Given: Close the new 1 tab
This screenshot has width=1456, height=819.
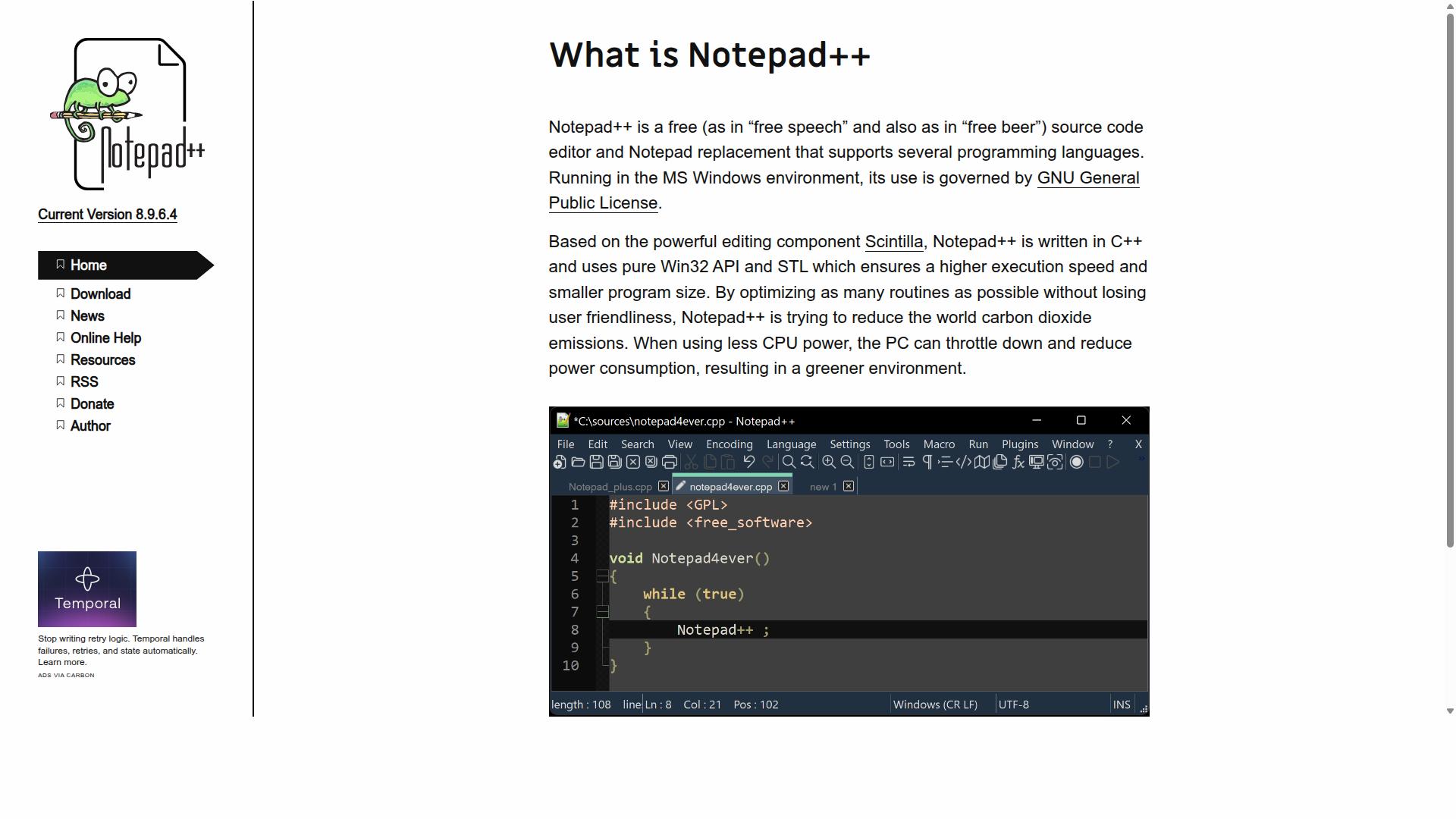Looking at the screenshot, I should [x=849, y=486].
